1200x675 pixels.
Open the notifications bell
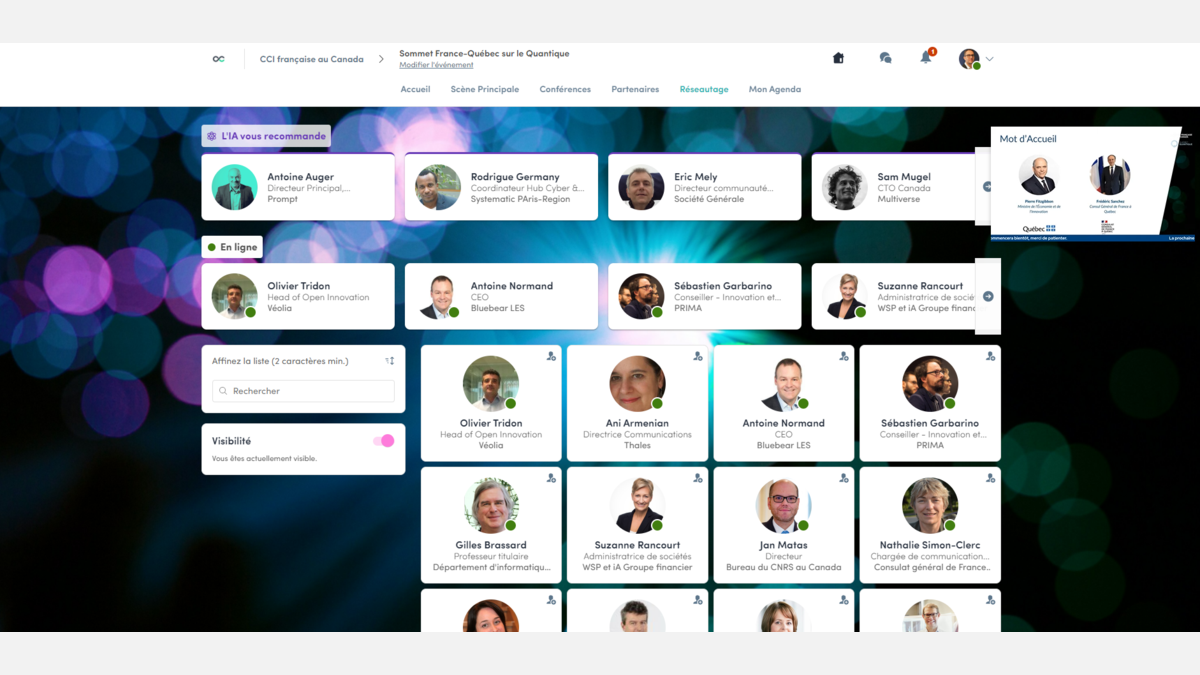(x=926, y=58)
